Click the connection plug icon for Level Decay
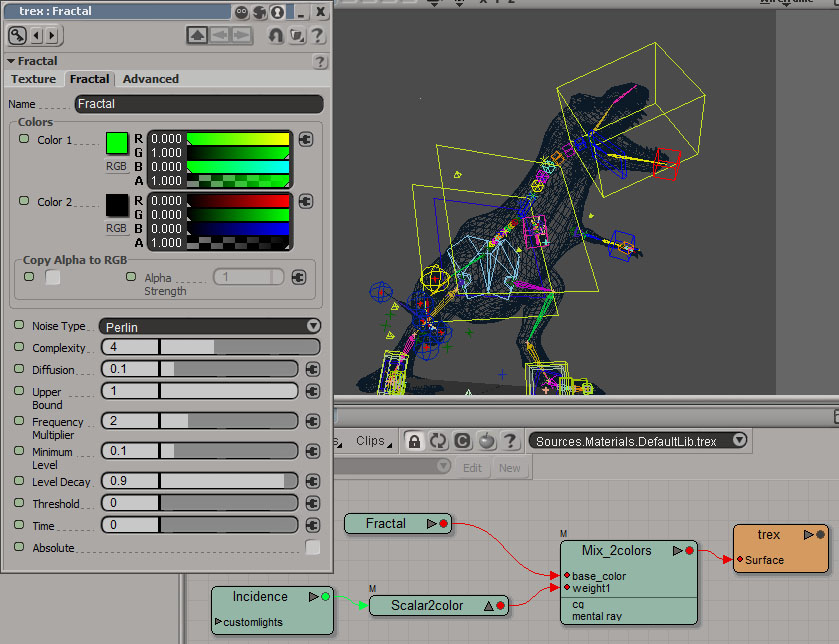The image size is (839, 644). [x=312, y=481]
